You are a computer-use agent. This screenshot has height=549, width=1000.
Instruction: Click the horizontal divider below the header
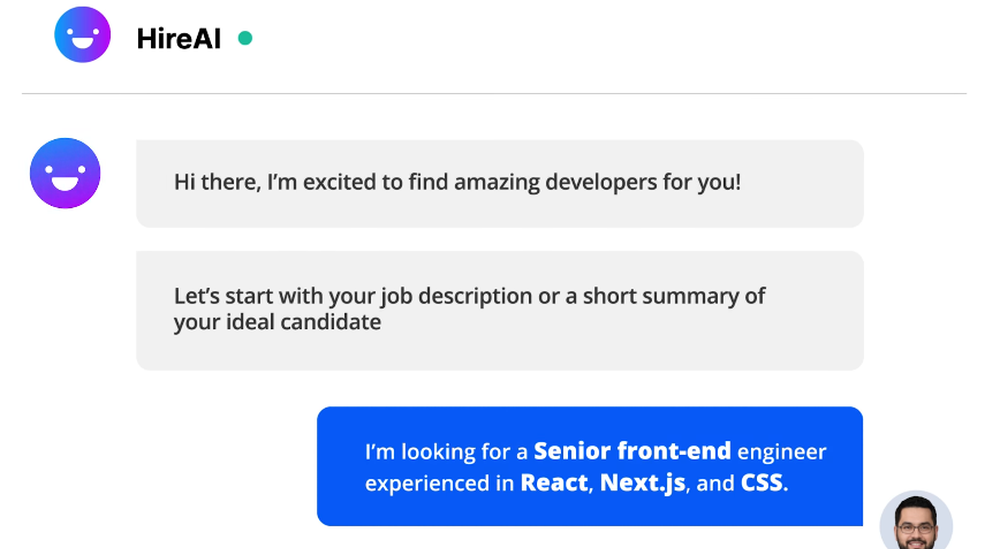[494, 94]
